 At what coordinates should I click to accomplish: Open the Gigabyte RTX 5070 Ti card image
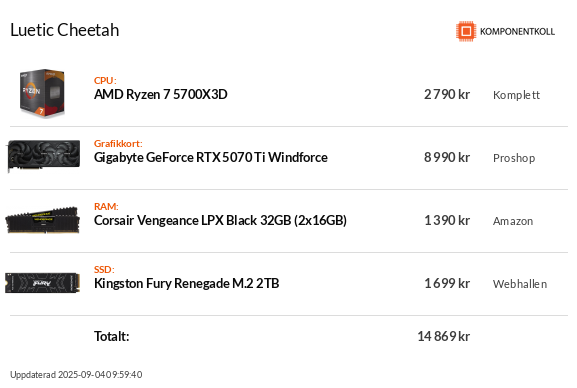43,155
